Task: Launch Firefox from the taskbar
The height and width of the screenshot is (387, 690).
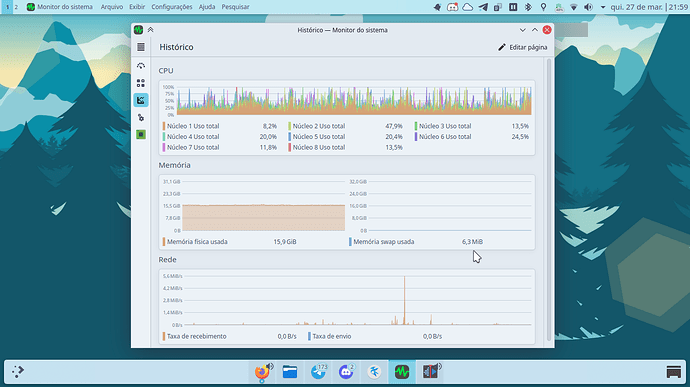Action: click(262, 372)
